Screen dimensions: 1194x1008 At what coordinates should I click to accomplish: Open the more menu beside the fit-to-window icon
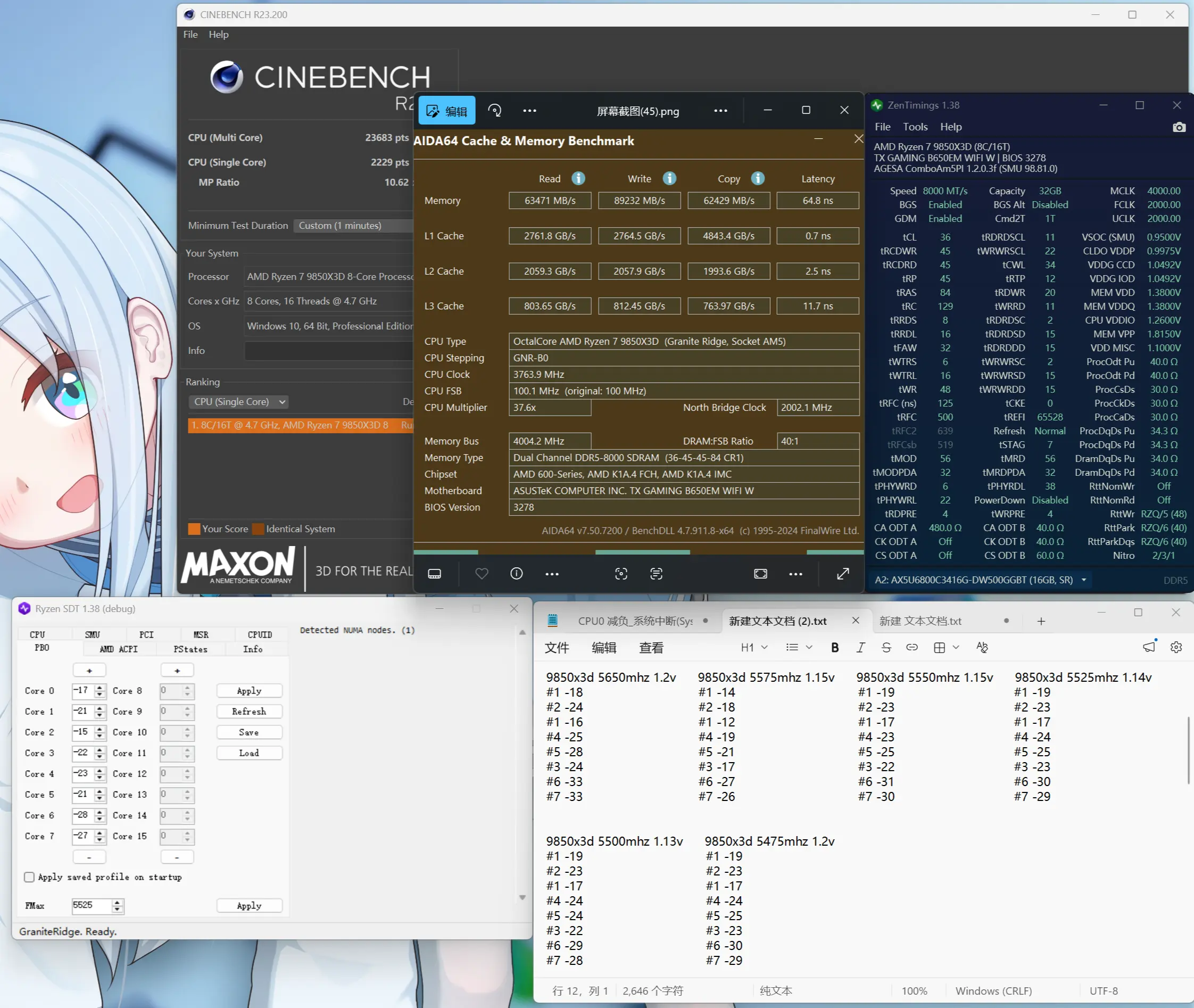pyautogui.click(x=796, y=574)
